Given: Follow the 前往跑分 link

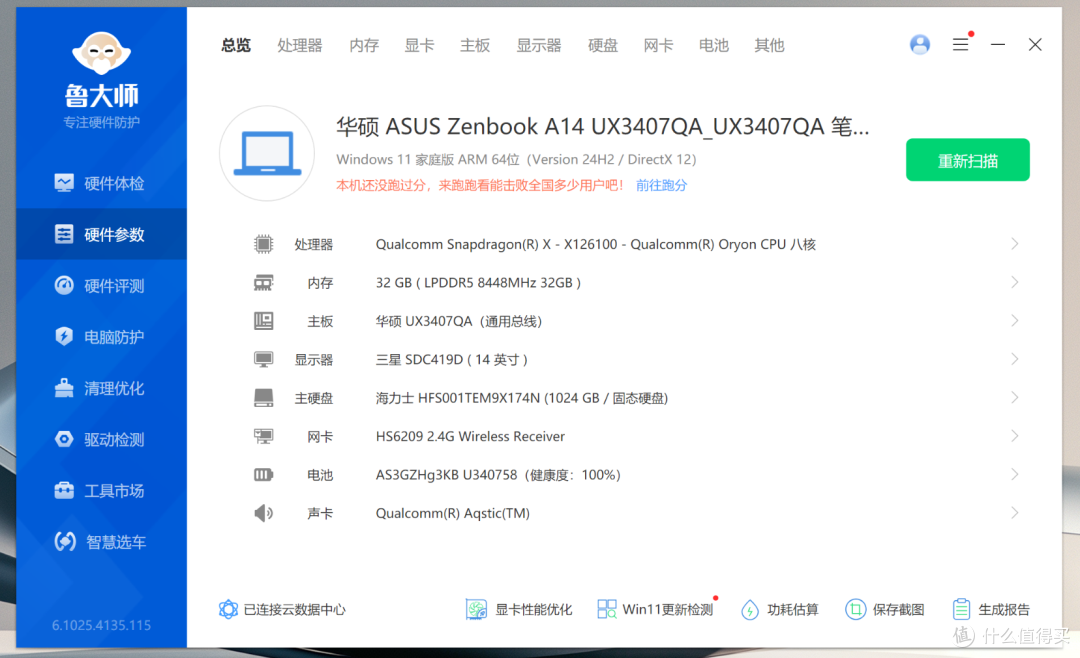Looking at the screenshot, I should 661,185.
